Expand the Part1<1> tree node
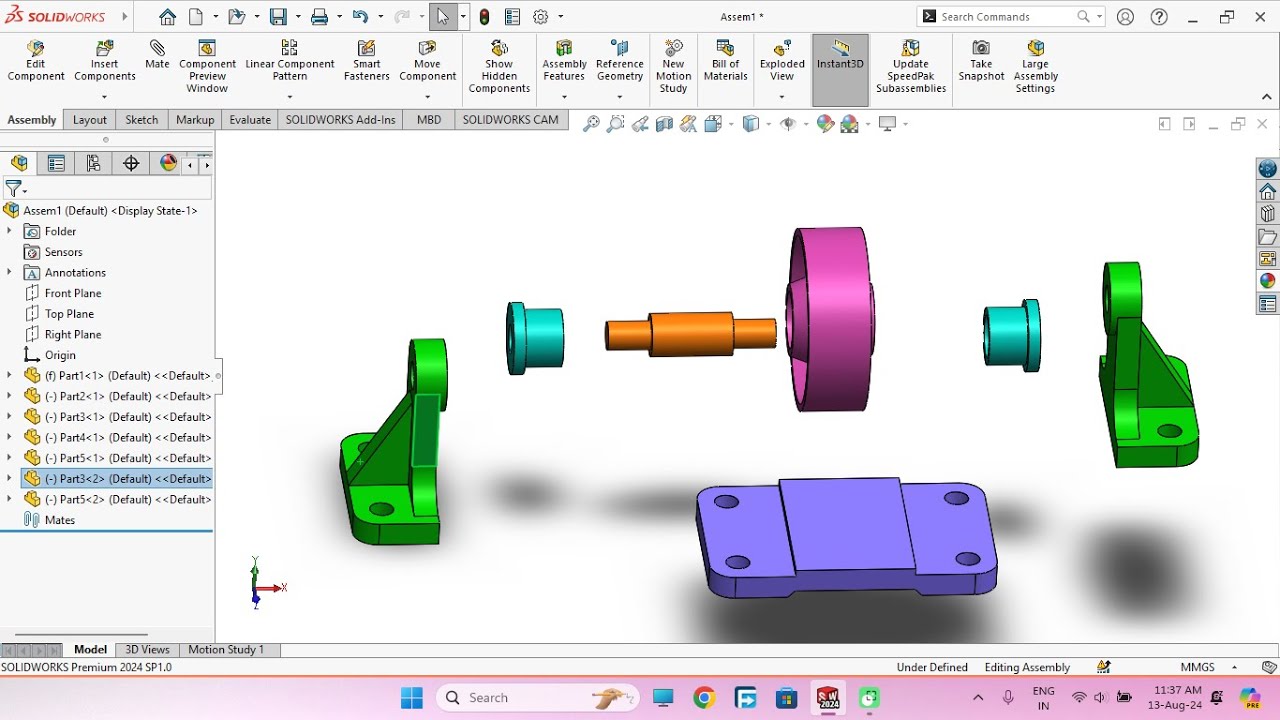 [10, 376]
